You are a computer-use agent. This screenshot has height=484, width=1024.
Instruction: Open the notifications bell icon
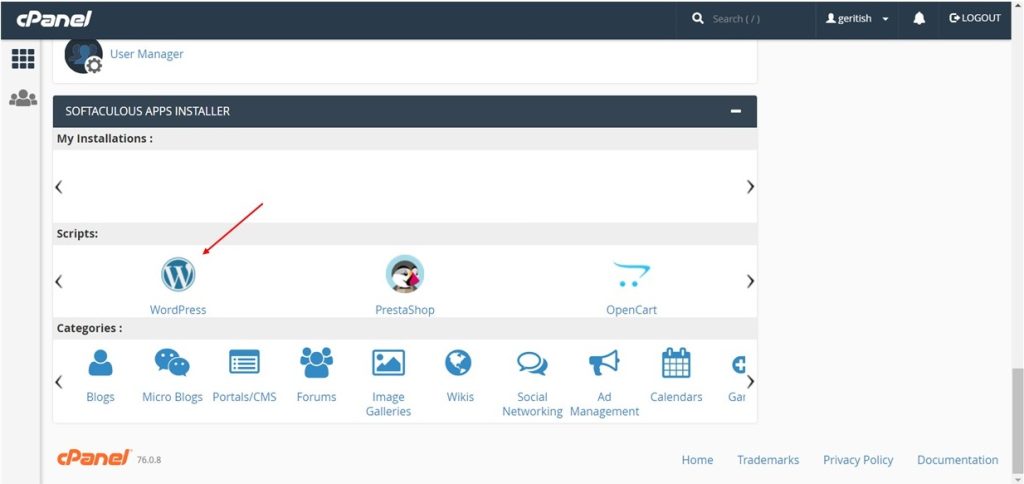919,18
